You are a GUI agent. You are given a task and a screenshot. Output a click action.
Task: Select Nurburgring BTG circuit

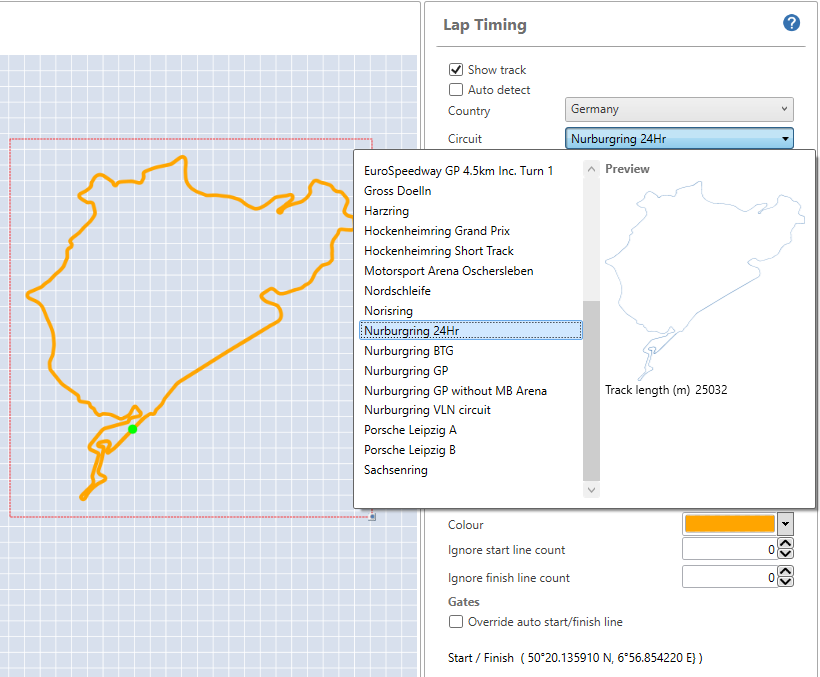[408, 351]
